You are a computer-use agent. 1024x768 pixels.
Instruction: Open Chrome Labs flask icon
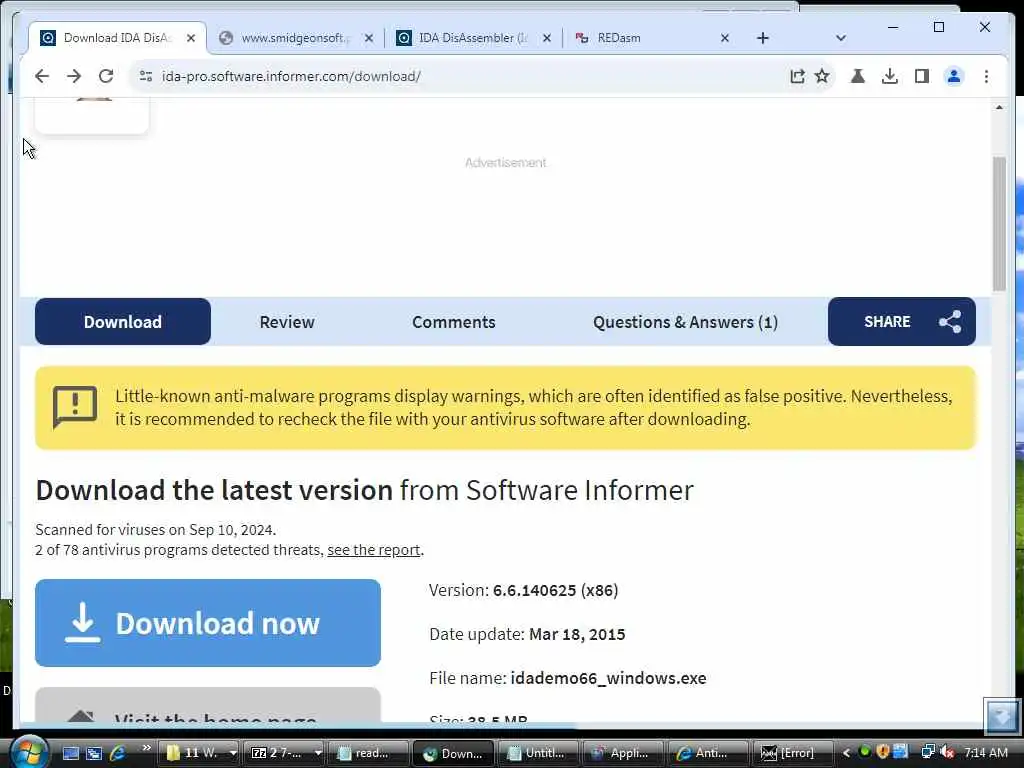[857, 76]
